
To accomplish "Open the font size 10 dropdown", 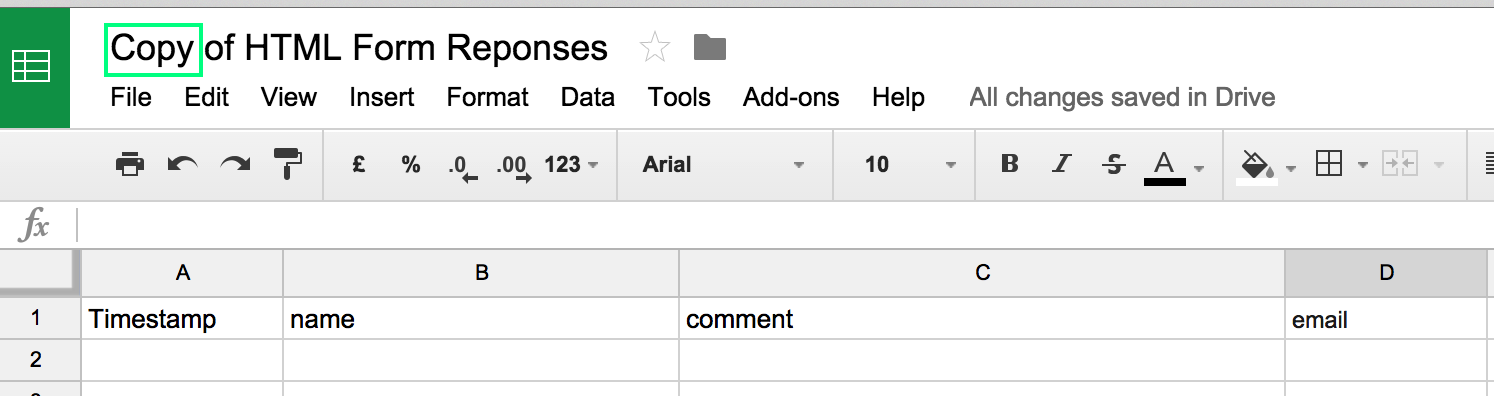I will [x=910, y=164].
